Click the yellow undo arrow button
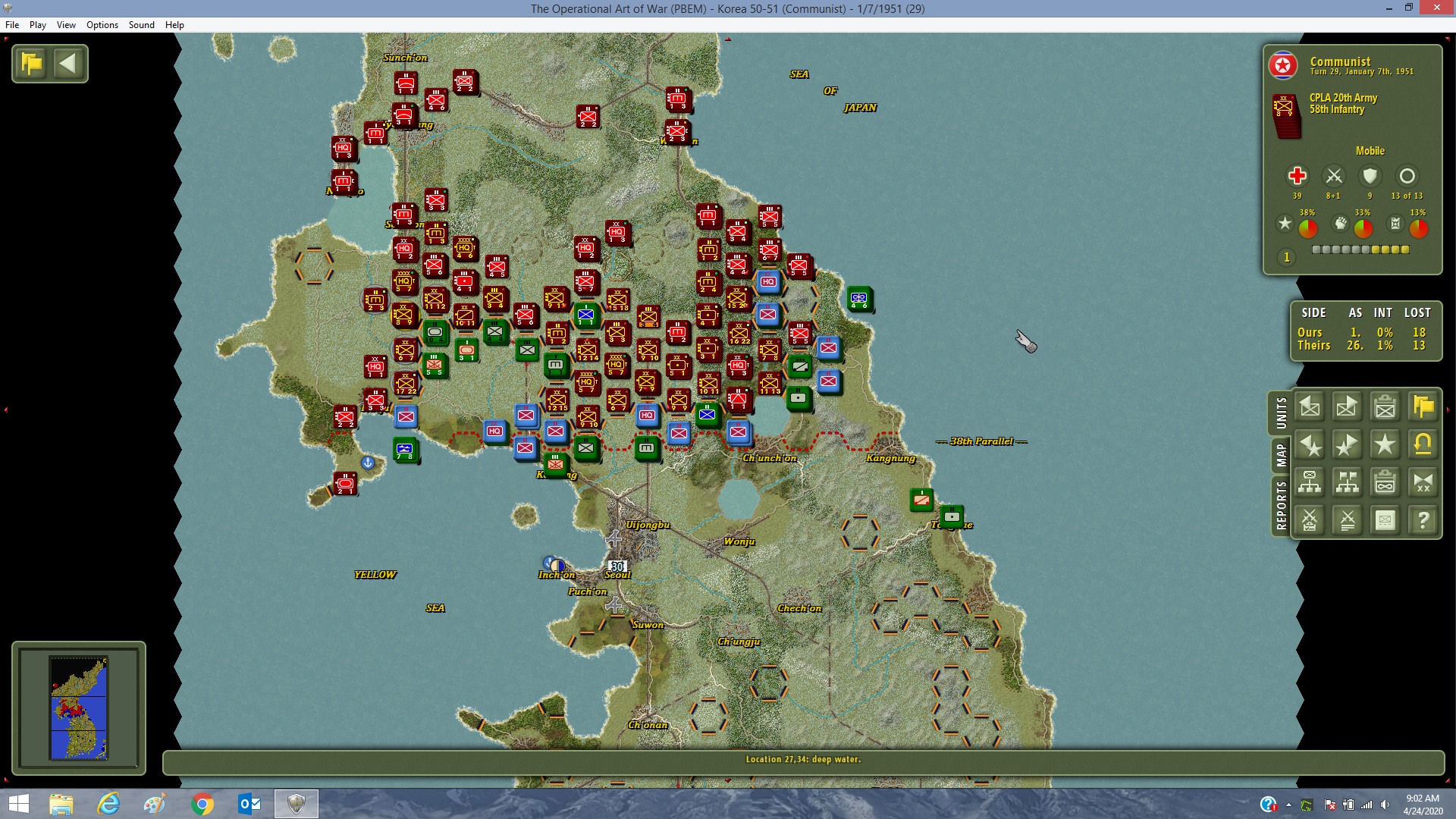This screenshot has width=1456, height=819. point(1423,445)
